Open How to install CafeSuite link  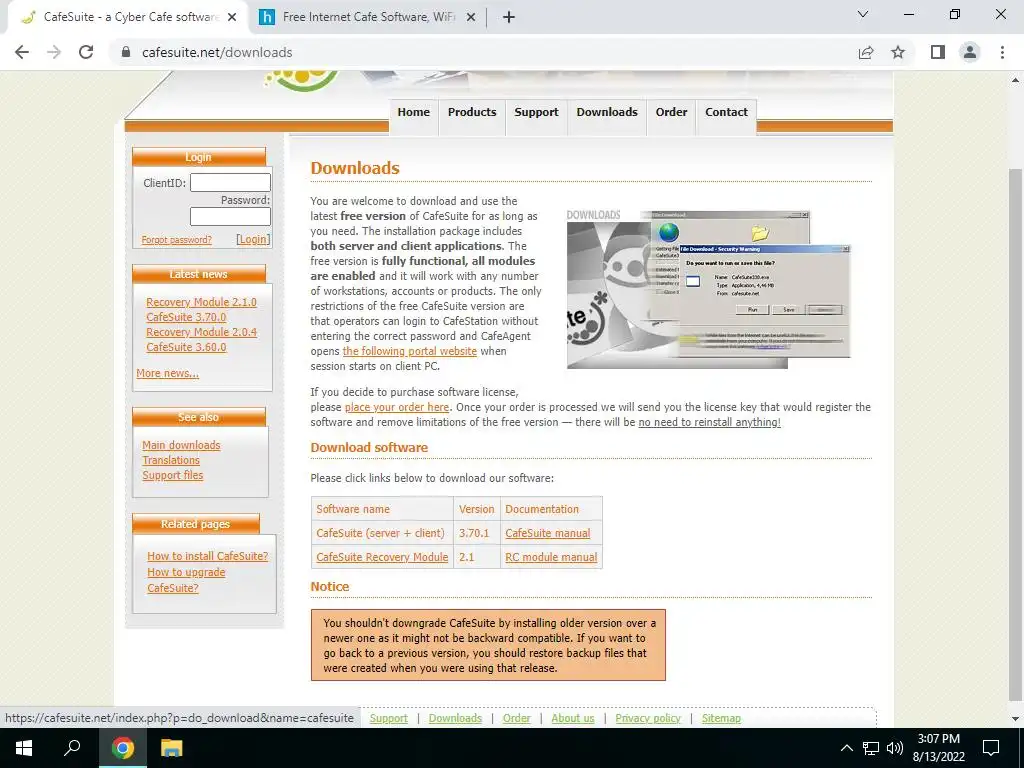(208, 556)
